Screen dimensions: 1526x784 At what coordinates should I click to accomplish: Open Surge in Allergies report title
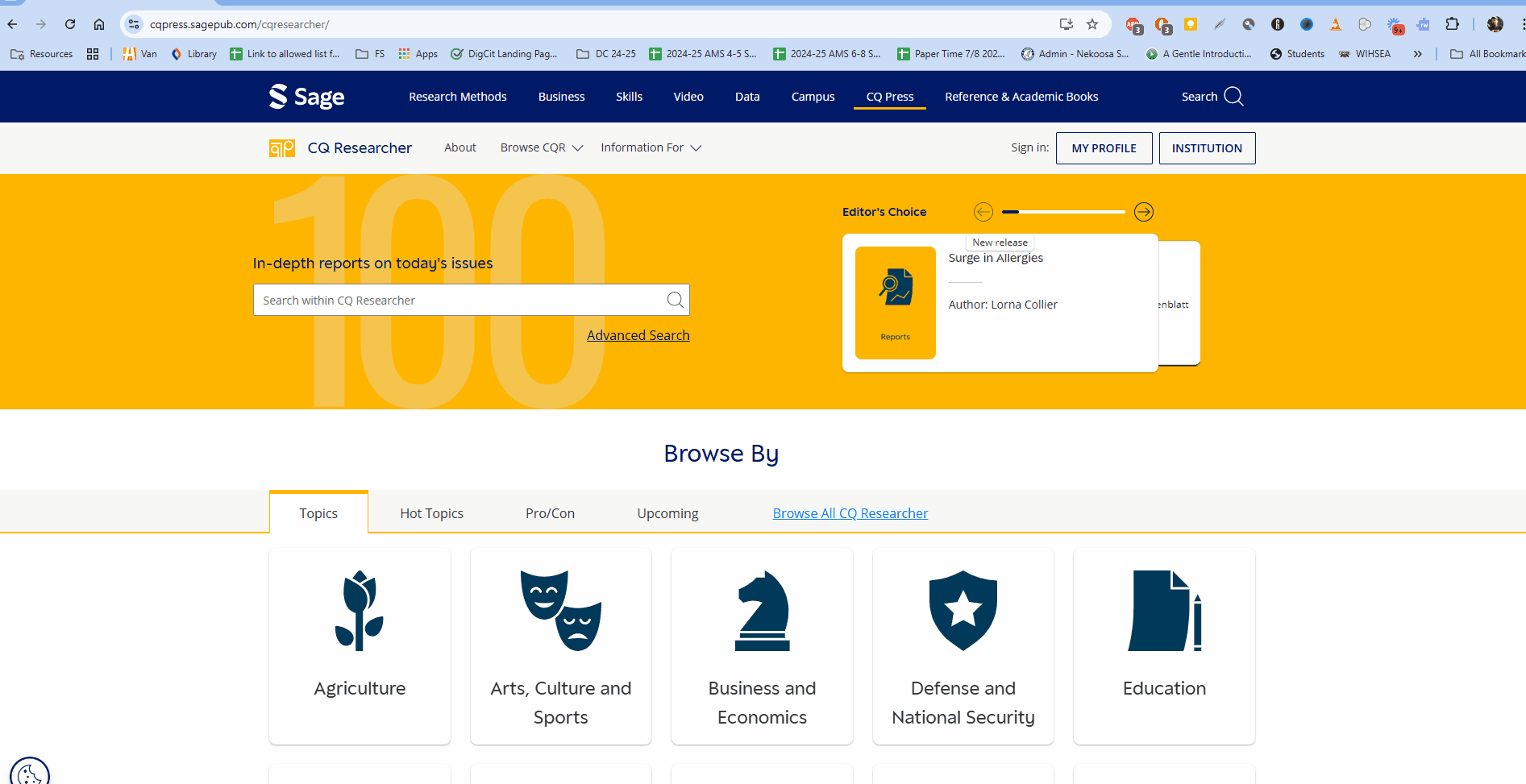click(996, 258)
